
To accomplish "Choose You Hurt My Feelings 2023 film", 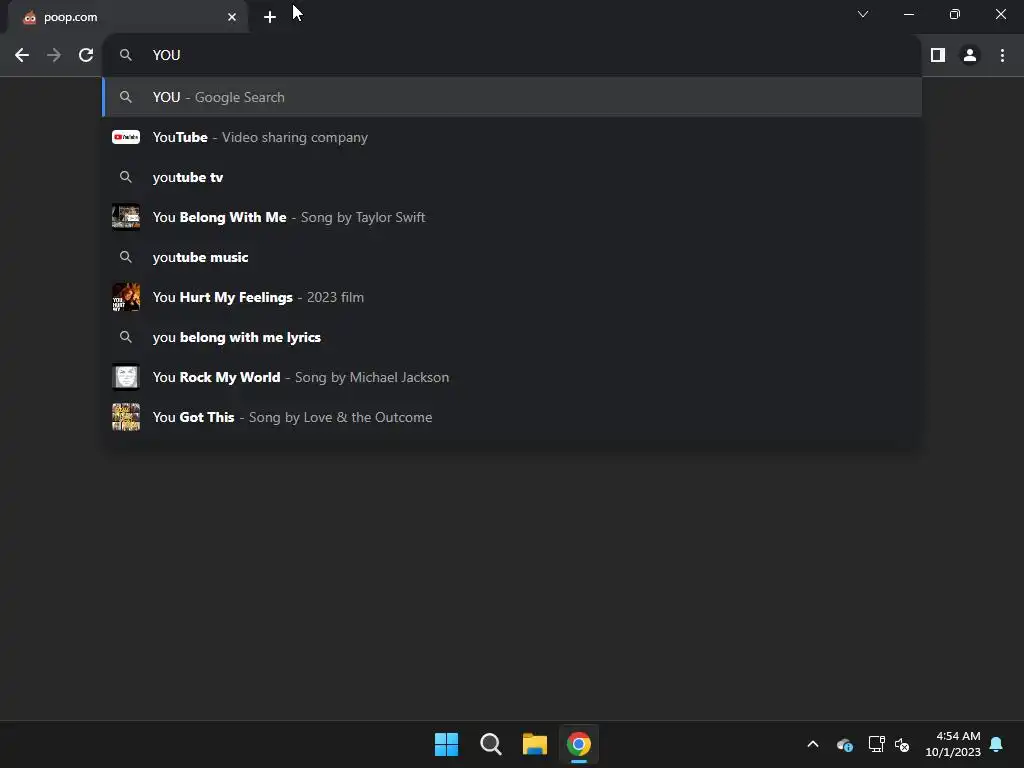I will tap(512, 297).
